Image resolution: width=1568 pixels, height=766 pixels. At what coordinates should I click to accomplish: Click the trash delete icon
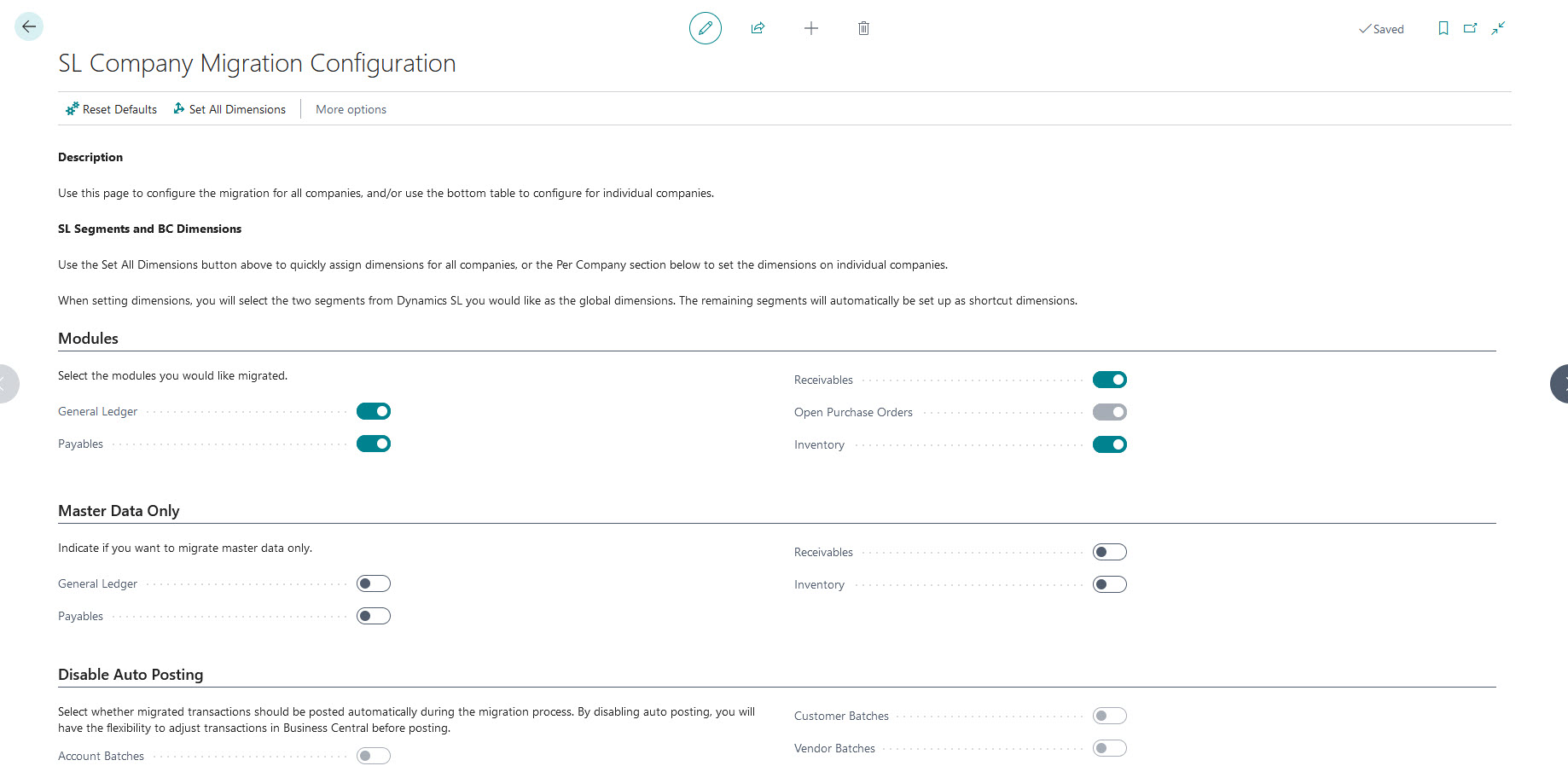(863, 28)
